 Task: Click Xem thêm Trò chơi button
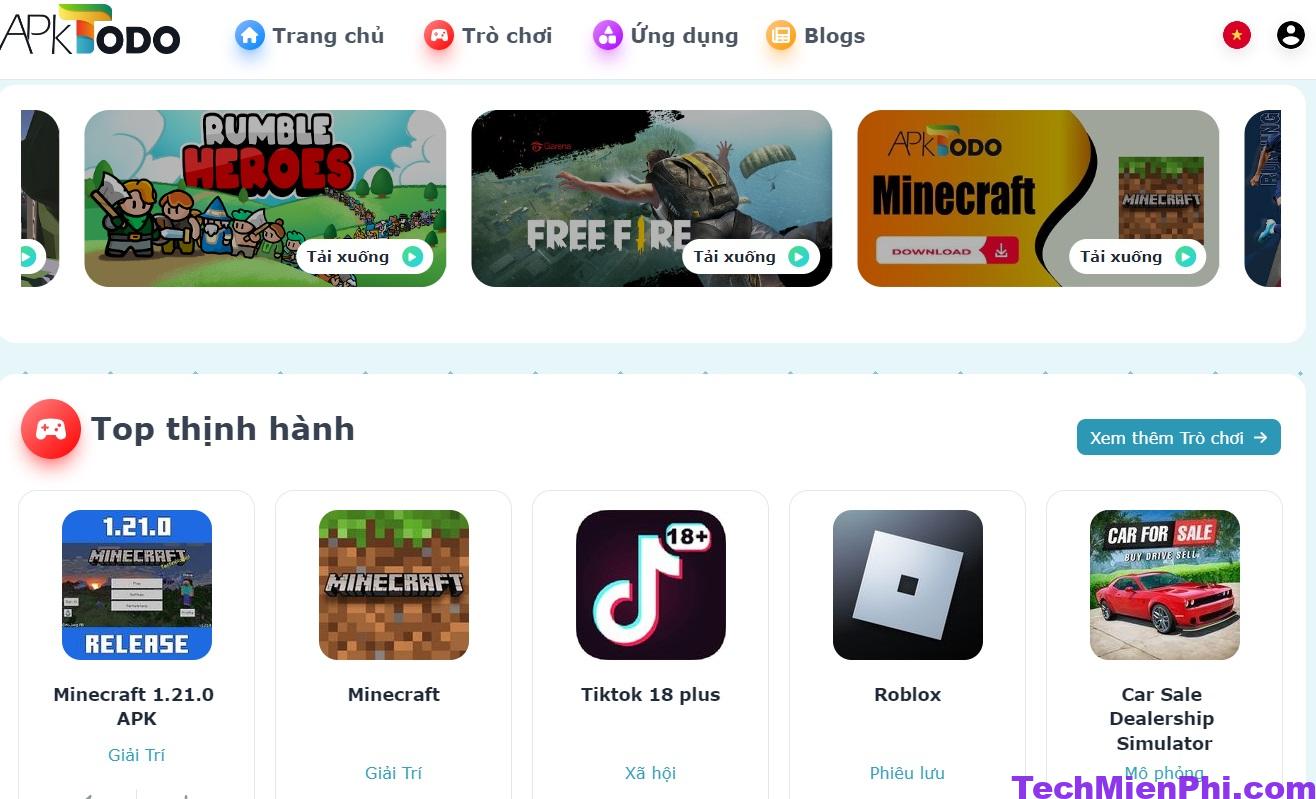pyautogui.click(x=1179, y=437)
